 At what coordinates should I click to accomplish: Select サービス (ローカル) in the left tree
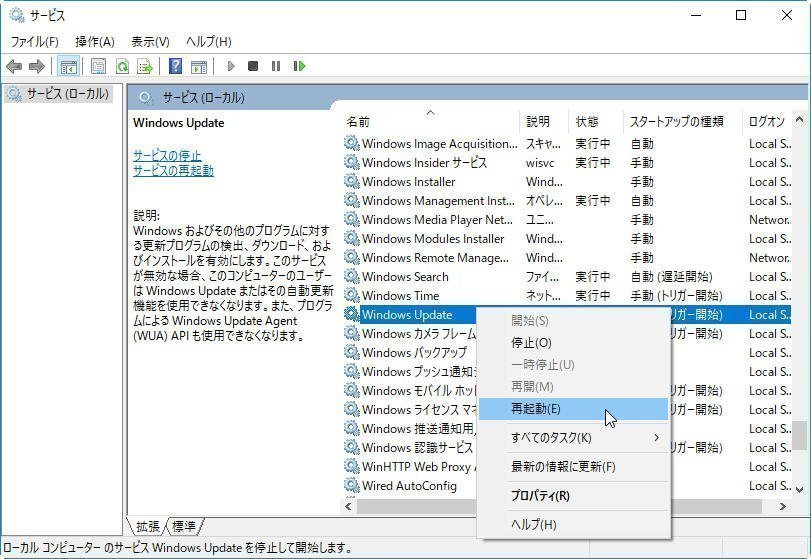(x=58, y=94)
